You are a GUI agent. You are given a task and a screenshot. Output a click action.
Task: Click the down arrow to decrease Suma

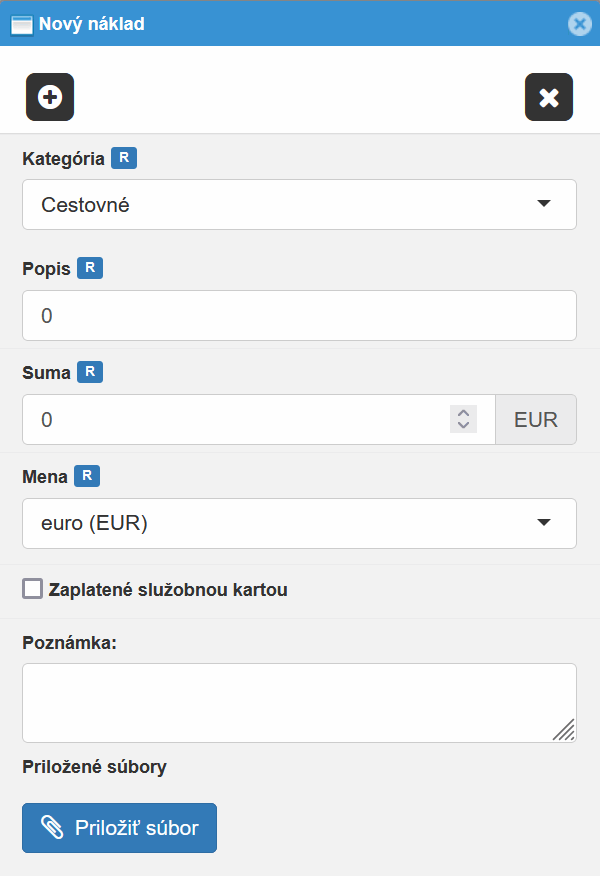click(463, 426)
